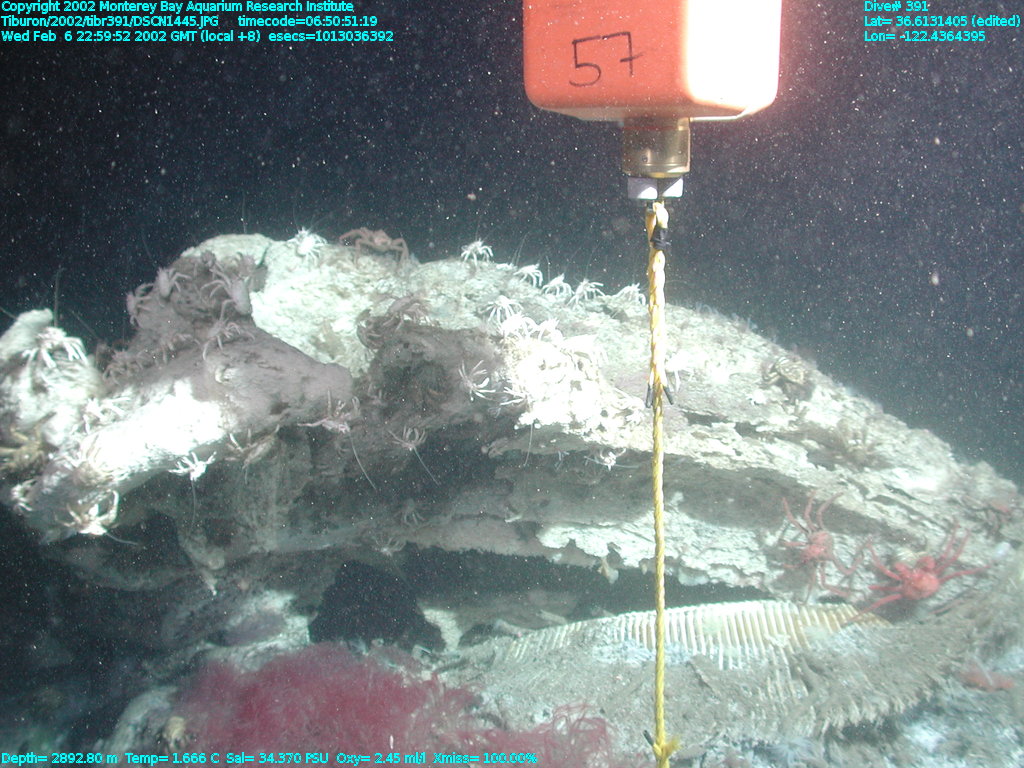This screenshot has height=768, width=1024.
Task: Click the esecs=1013036392 value
Action: pyautogui.click(x=331, y=36)
